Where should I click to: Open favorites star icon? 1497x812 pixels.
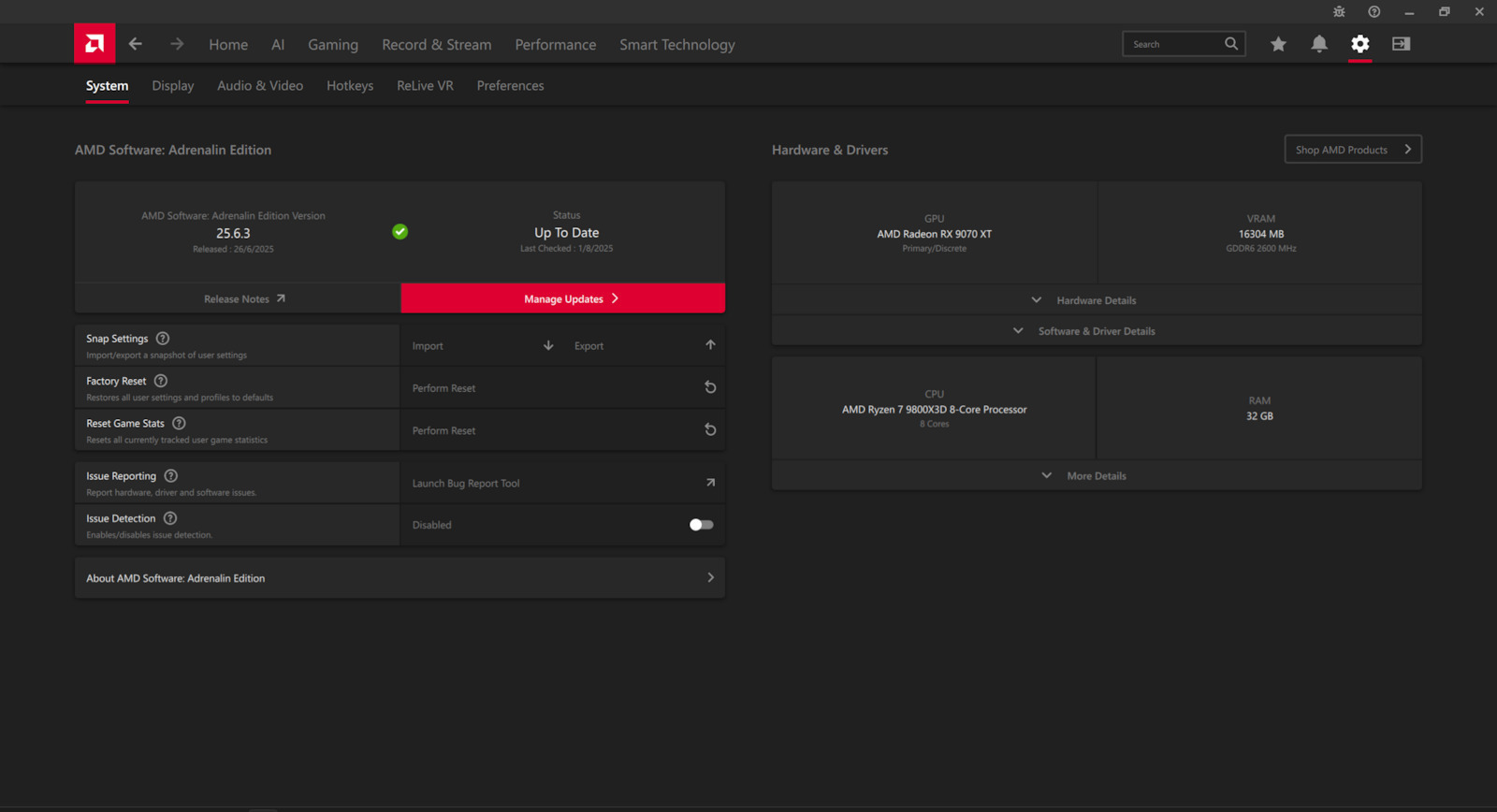coord(1278,44)
